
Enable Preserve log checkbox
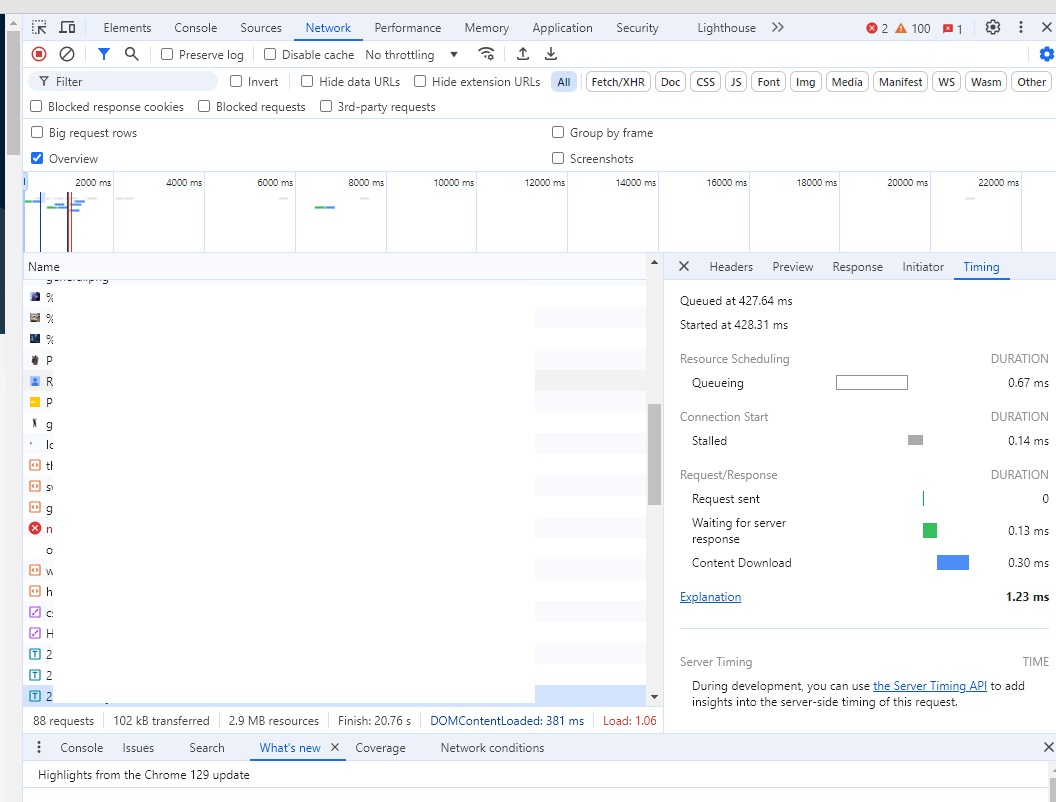167,55
